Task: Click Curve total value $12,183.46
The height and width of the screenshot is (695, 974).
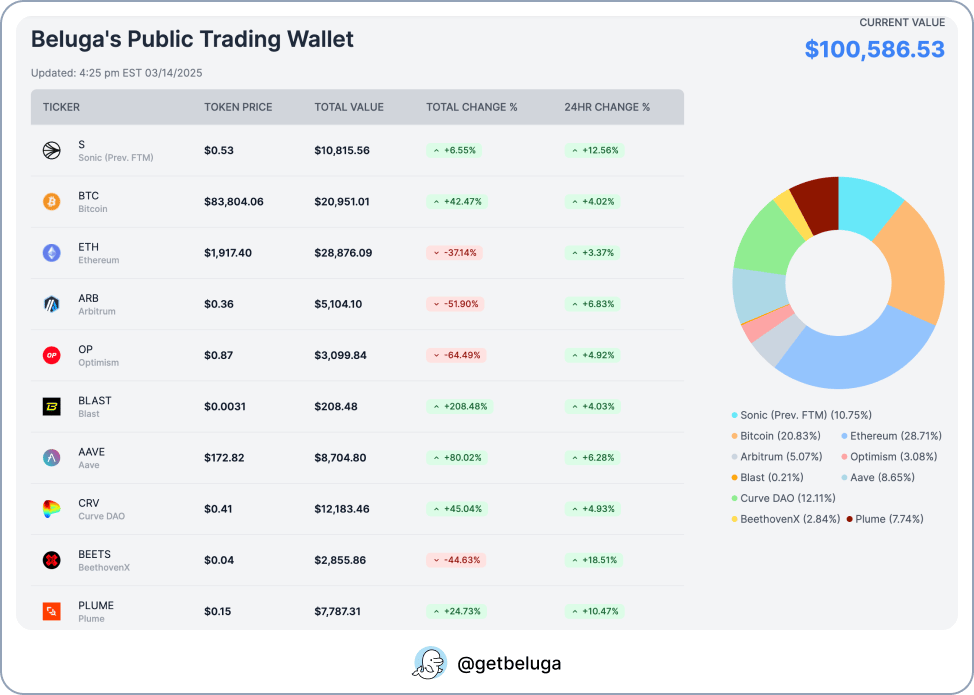Action: [x=342, y=509]
